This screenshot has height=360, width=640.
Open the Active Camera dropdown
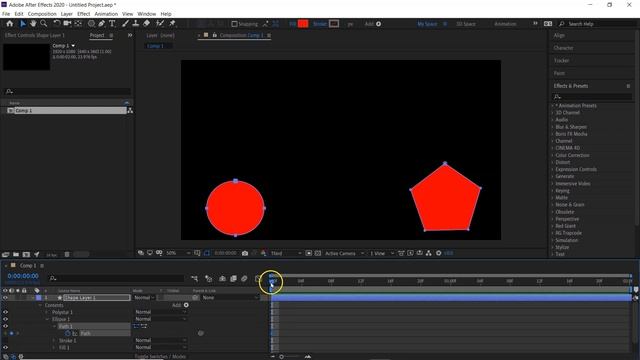344,253
